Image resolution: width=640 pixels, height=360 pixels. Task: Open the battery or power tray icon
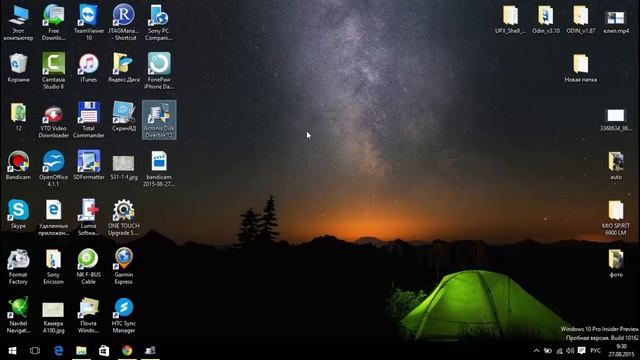point(548,351)
